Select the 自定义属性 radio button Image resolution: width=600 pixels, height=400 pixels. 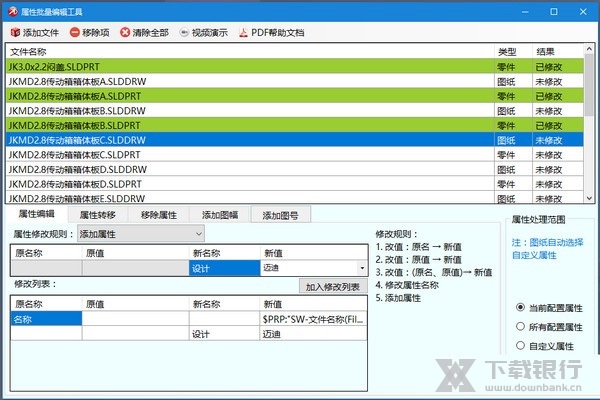pyautogui.click(x=520, y=346)
